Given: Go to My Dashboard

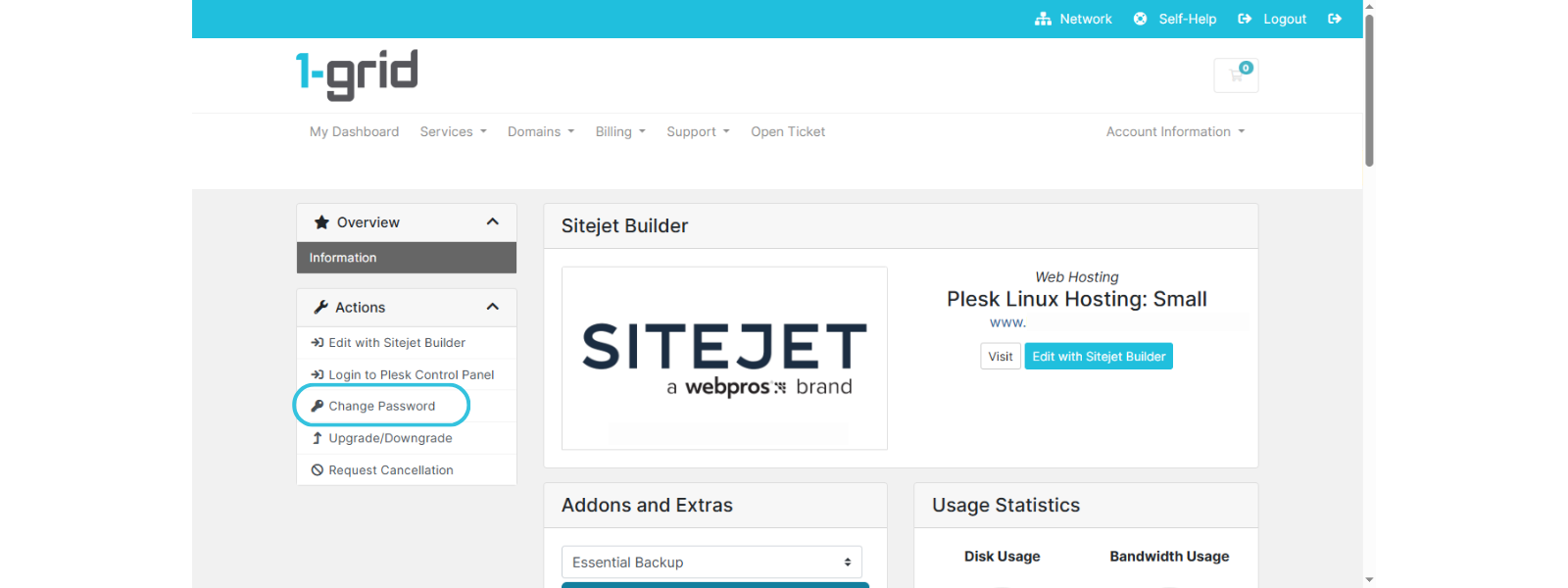Looking at the screenshot, I should point(354,132).
